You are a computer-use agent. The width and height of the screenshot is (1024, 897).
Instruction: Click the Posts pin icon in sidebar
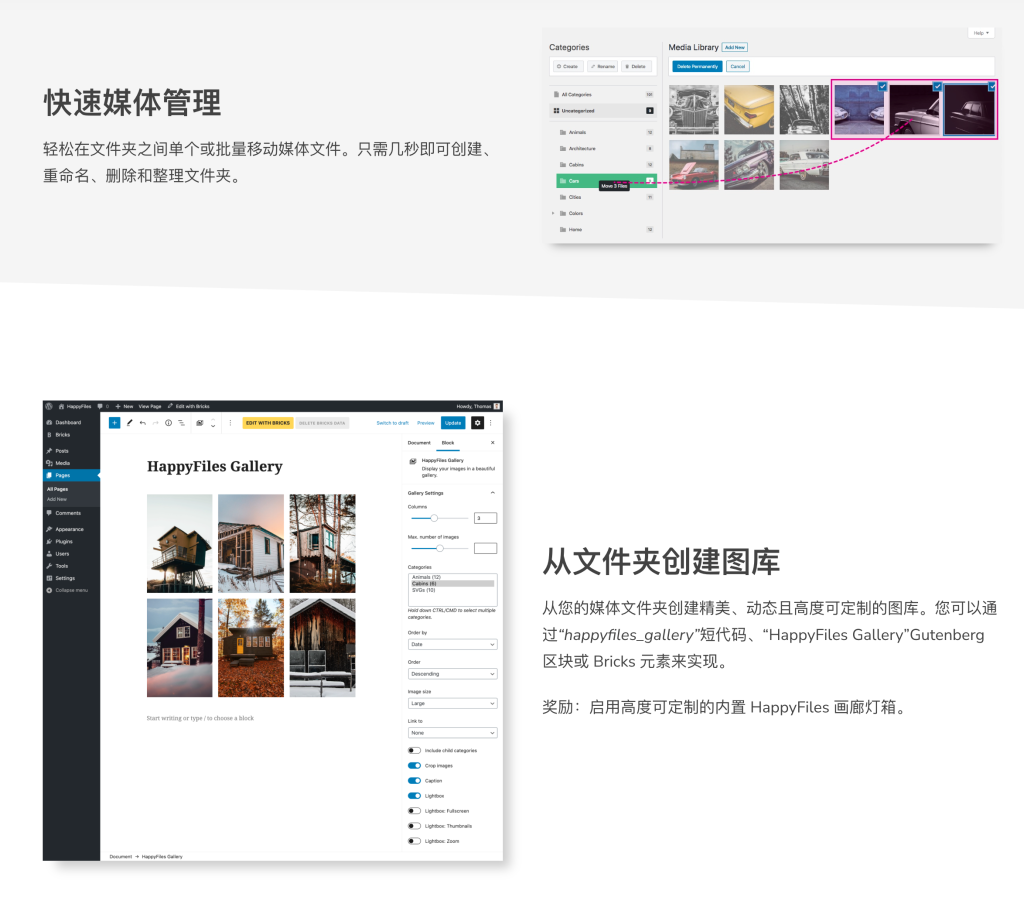49,450
